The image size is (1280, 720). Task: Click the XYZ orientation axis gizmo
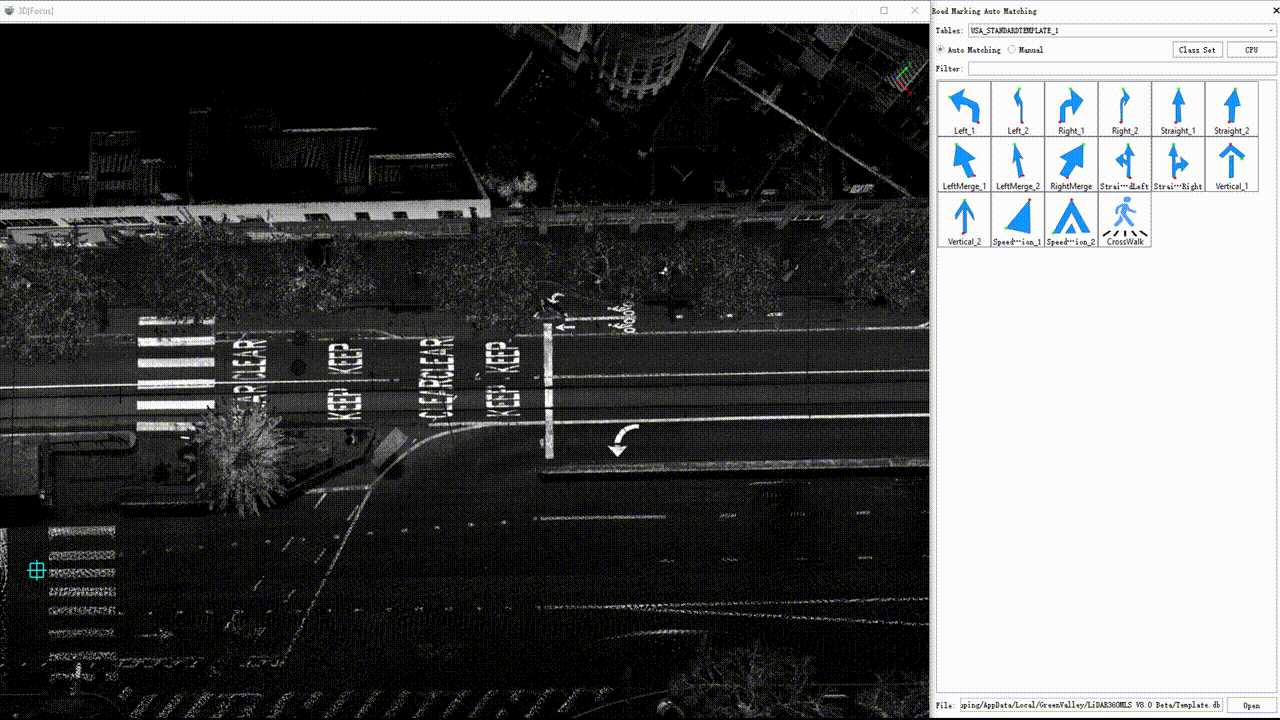pyautogui.click(x=903, y=79)
